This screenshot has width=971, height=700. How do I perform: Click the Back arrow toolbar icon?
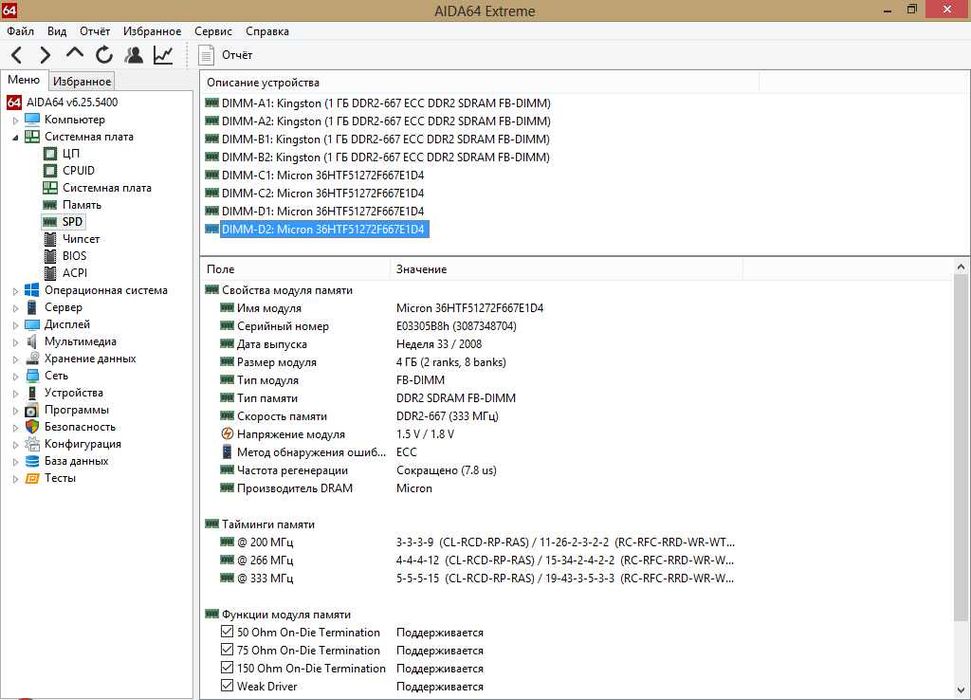click(17, 55)
